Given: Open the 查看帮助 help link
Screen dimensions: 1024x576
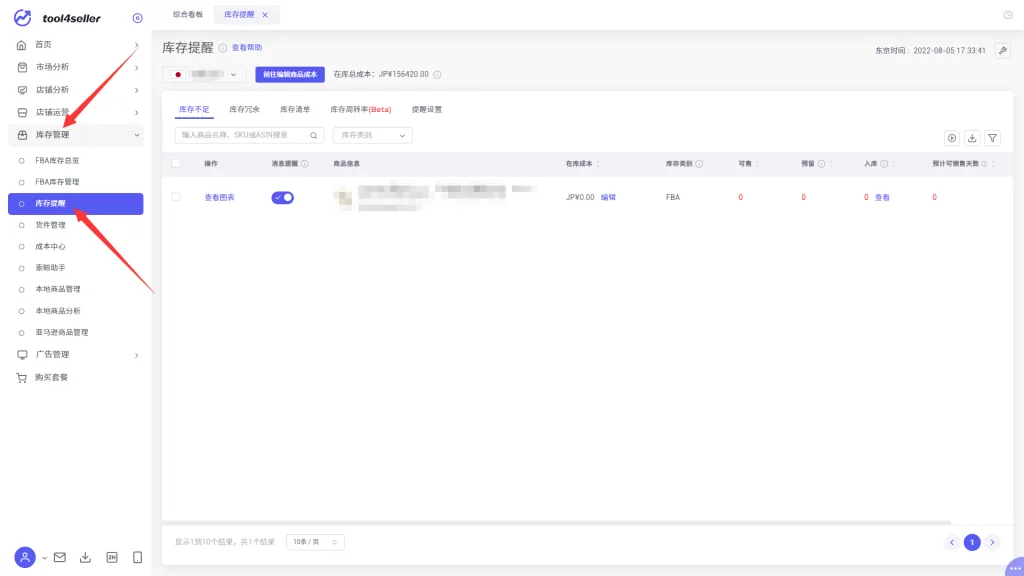Looking at the screenshot, I should point(247,48).
